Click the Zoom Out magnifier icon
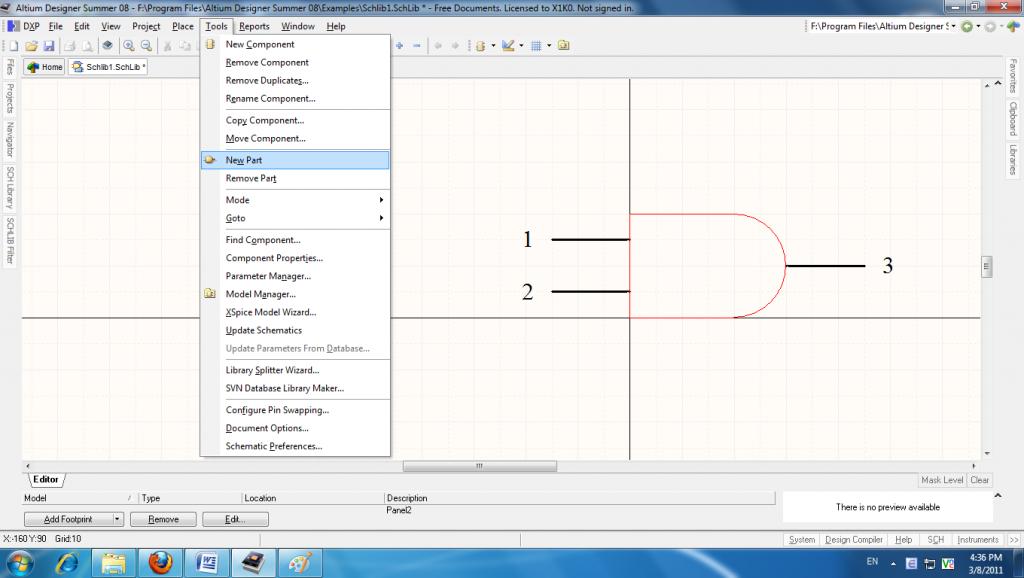1024x578 pixels. (x=146, y=46)
